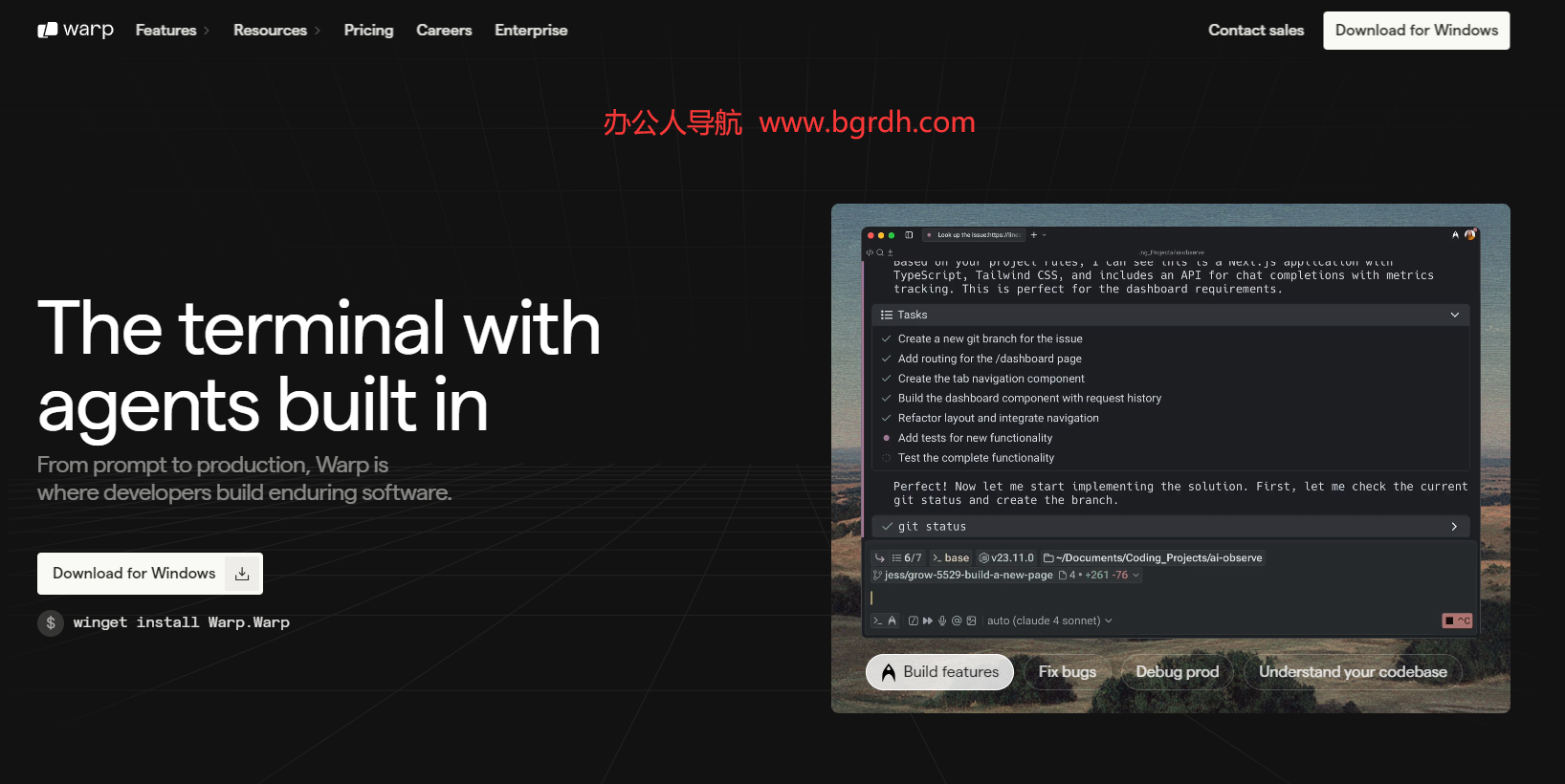Viewport: 1565px width, 784px height.
Task: Click the stop ^C button
Action: point(1457,621)
